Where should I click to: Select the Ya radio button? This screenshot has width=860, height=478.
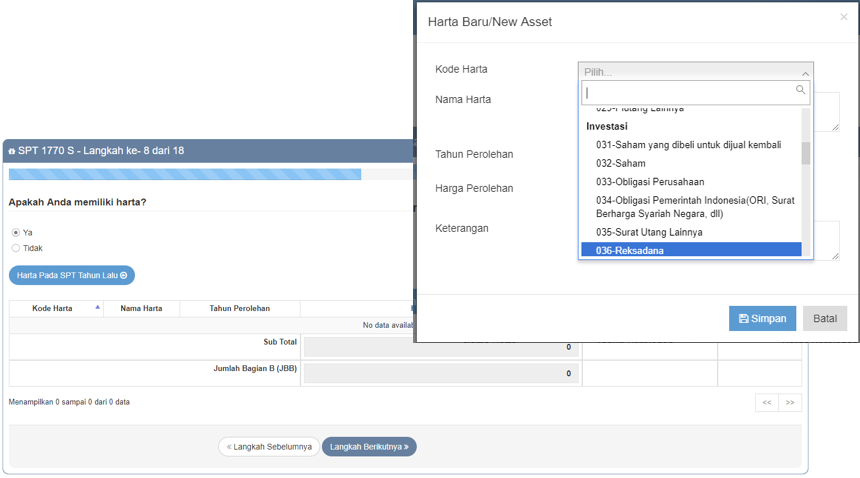click(16, 233)
